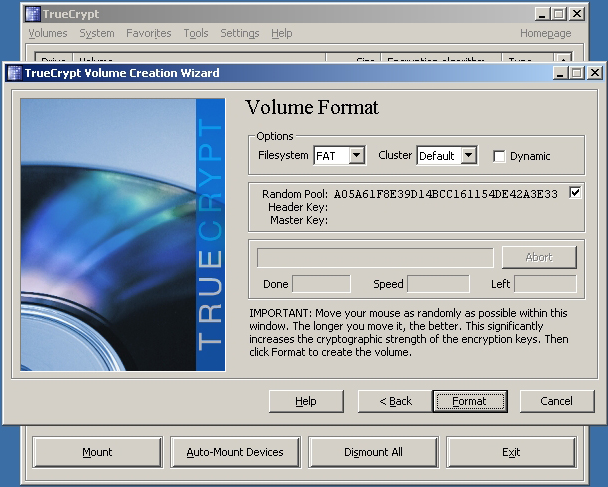Click the Done value field
This screenshot has height=487, width=608.
click(x=321, y=284)
